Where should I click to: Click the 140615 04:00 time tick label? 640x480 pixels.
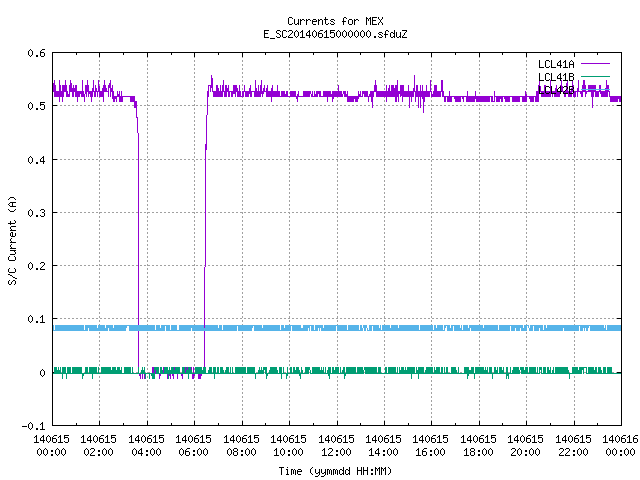[x=146, y=446]
